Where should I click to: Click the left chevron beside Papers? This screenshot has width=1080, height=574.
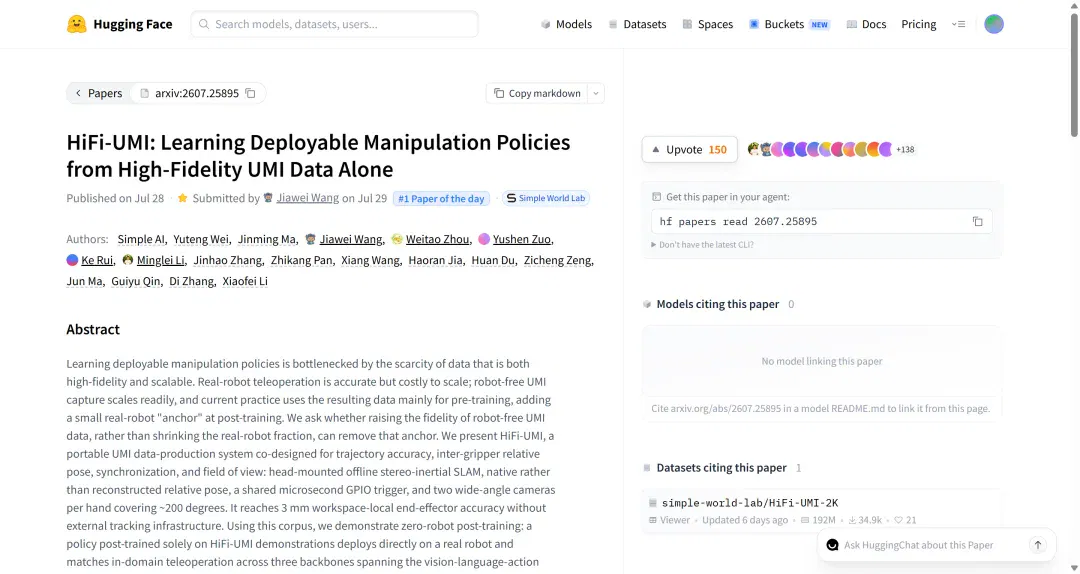tap(78, 93)
